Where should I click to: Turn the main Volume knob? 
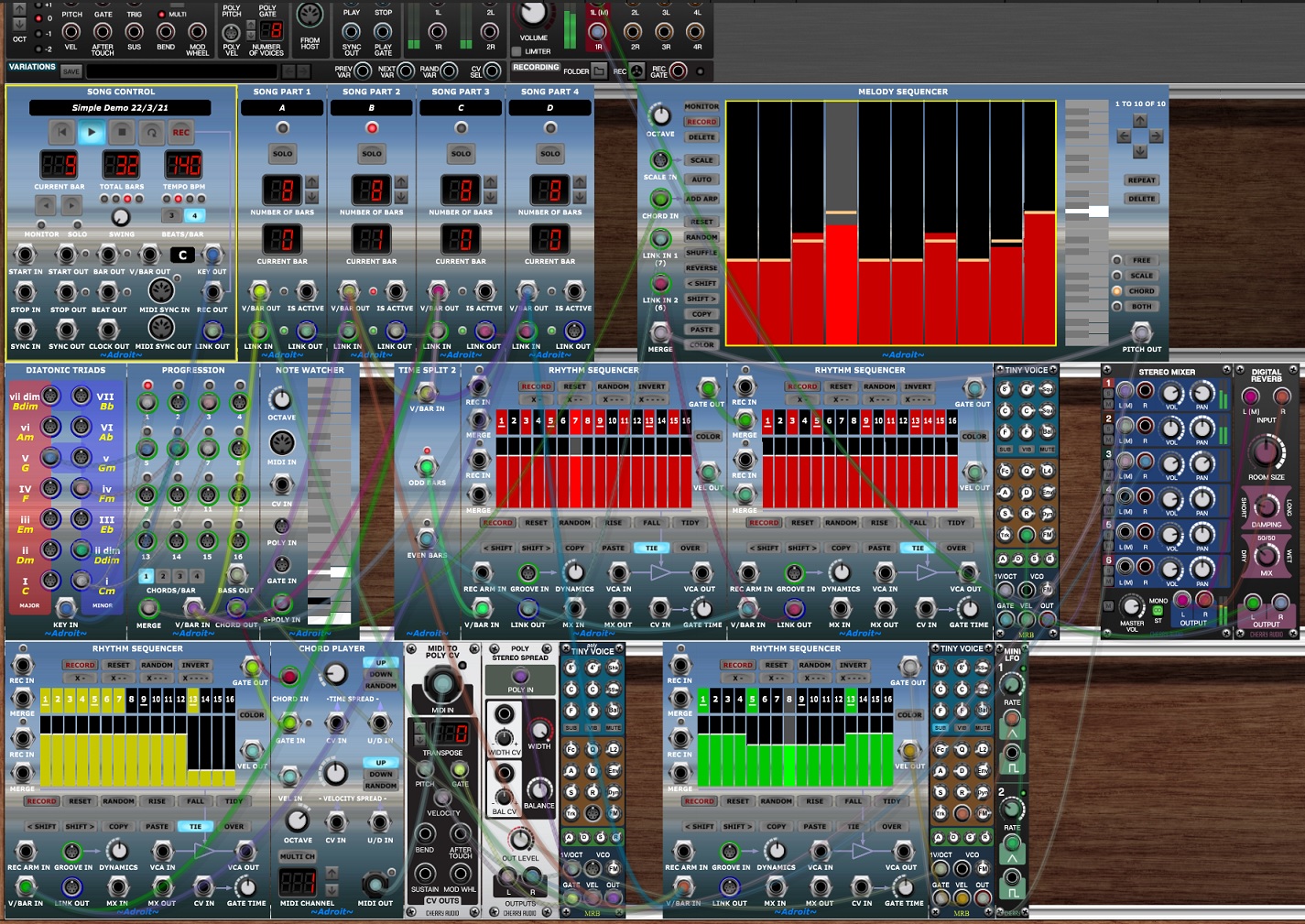click(x=533, y=14)
